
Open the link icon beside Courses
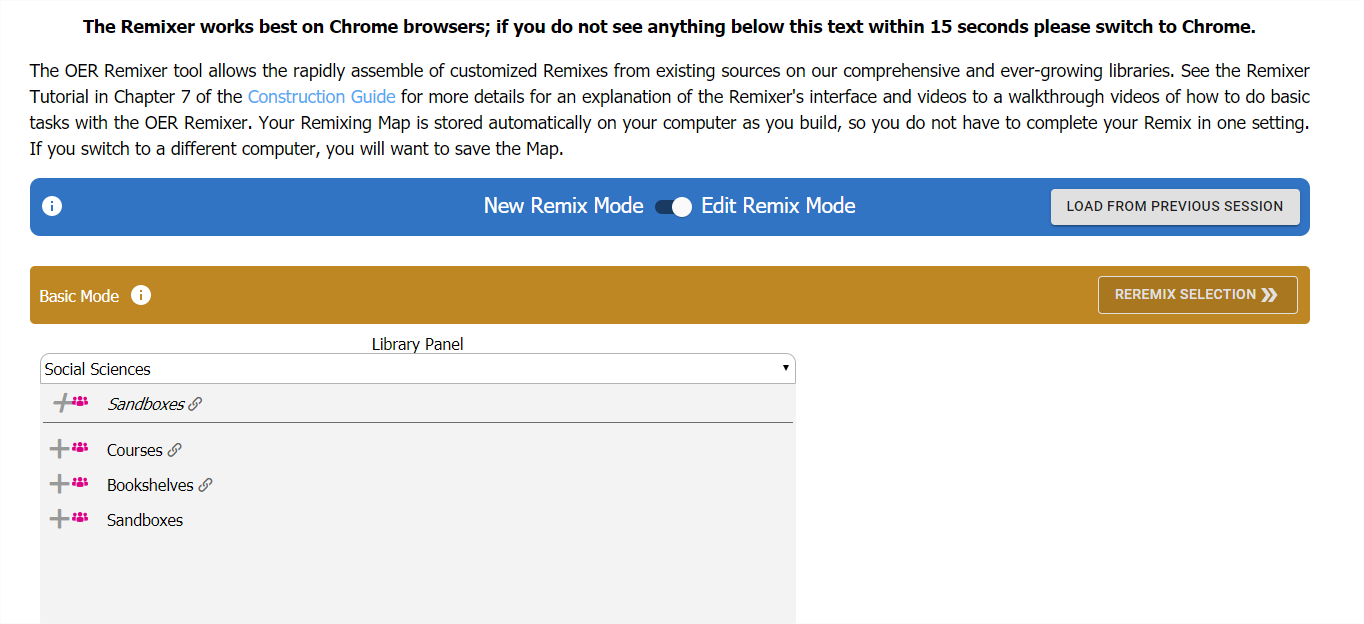point(175,451)
